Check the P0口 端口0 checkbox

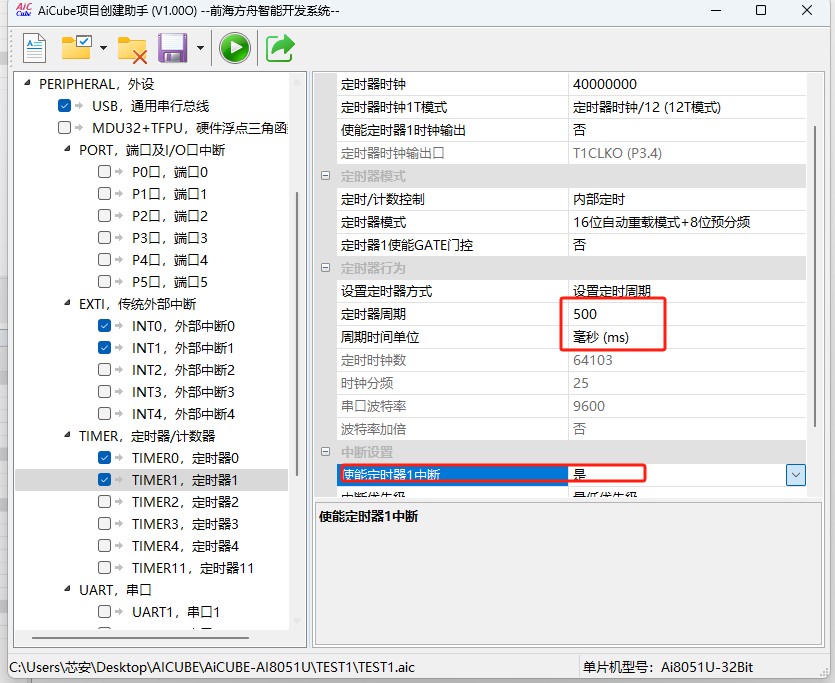pos(104,171)
